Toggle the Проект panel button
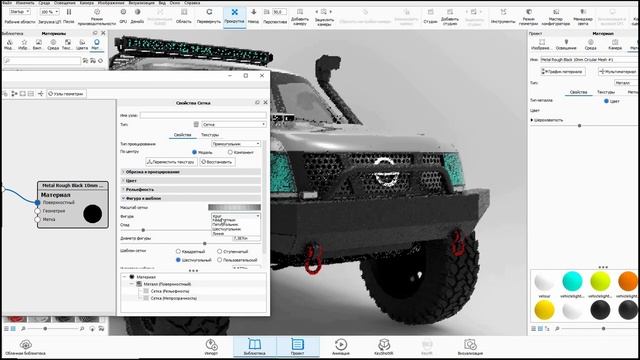Screen dimensions: 640x360 pyautogui.click(x=298, y=347)
